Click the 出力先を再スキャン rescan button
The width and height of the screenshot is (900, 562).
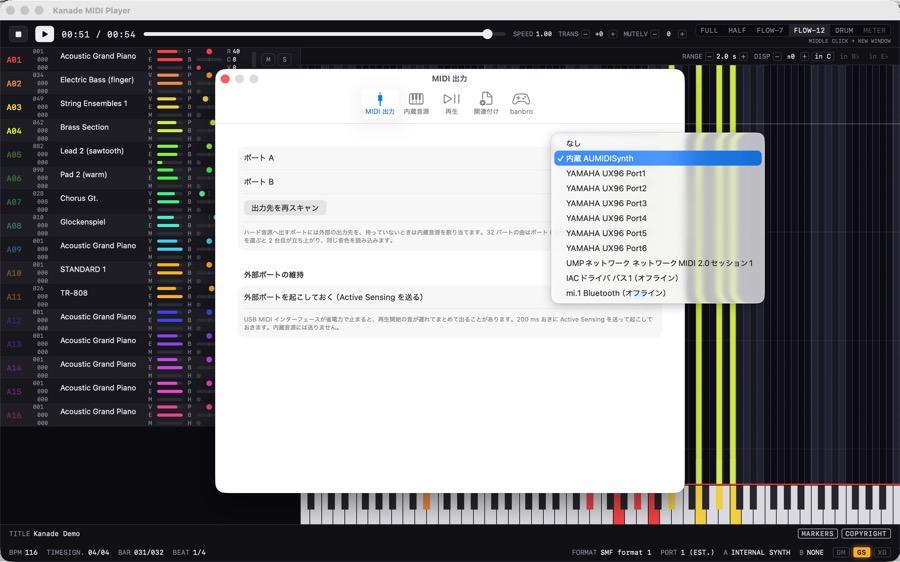(x=285, y=208)
